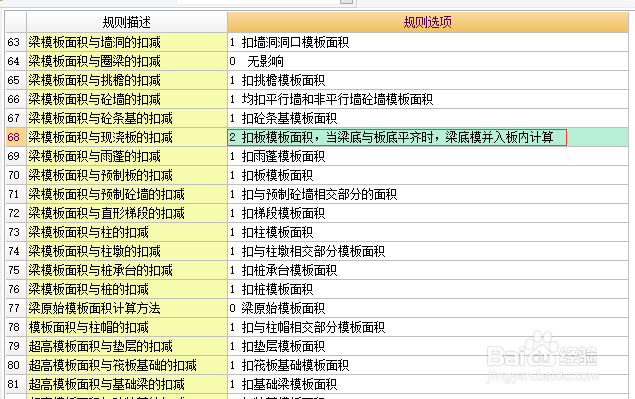Select row 75 梁模板面积与桩承台的扣减
This screenshot has height=399, width=635.
[x=127, y=270]
